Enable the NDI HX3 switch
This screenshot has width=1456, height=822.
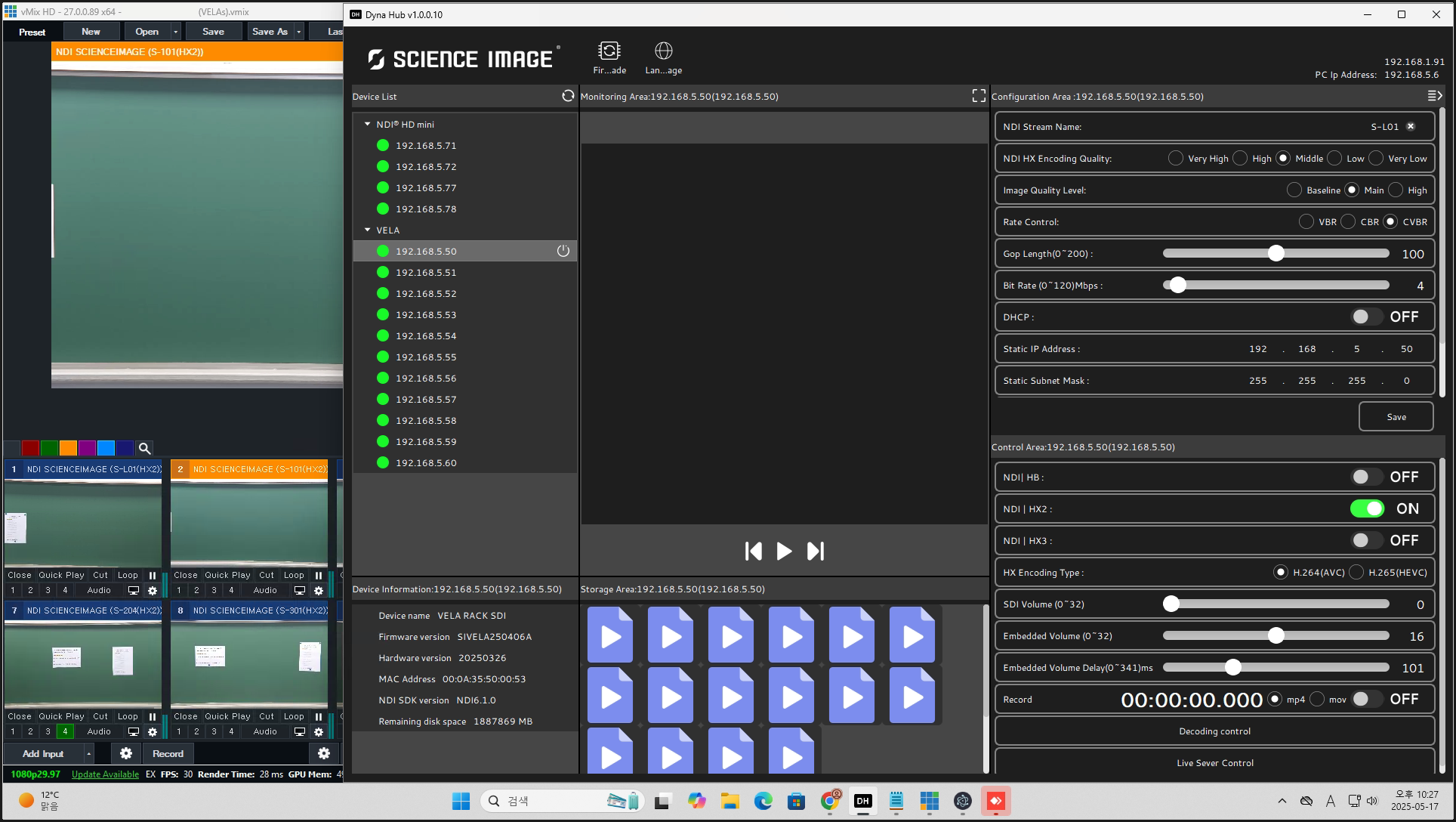click(x=1368, y=540)
